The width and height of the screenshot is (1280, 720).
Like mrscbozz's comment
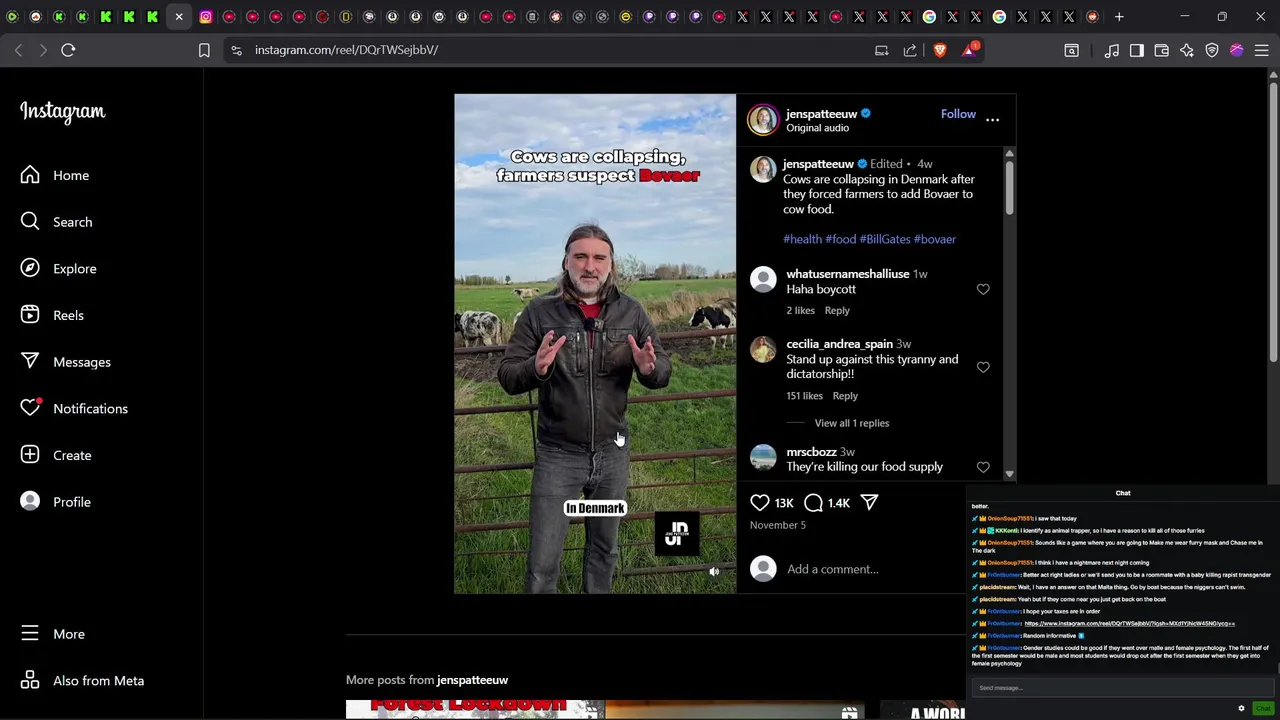pos(983,467)
